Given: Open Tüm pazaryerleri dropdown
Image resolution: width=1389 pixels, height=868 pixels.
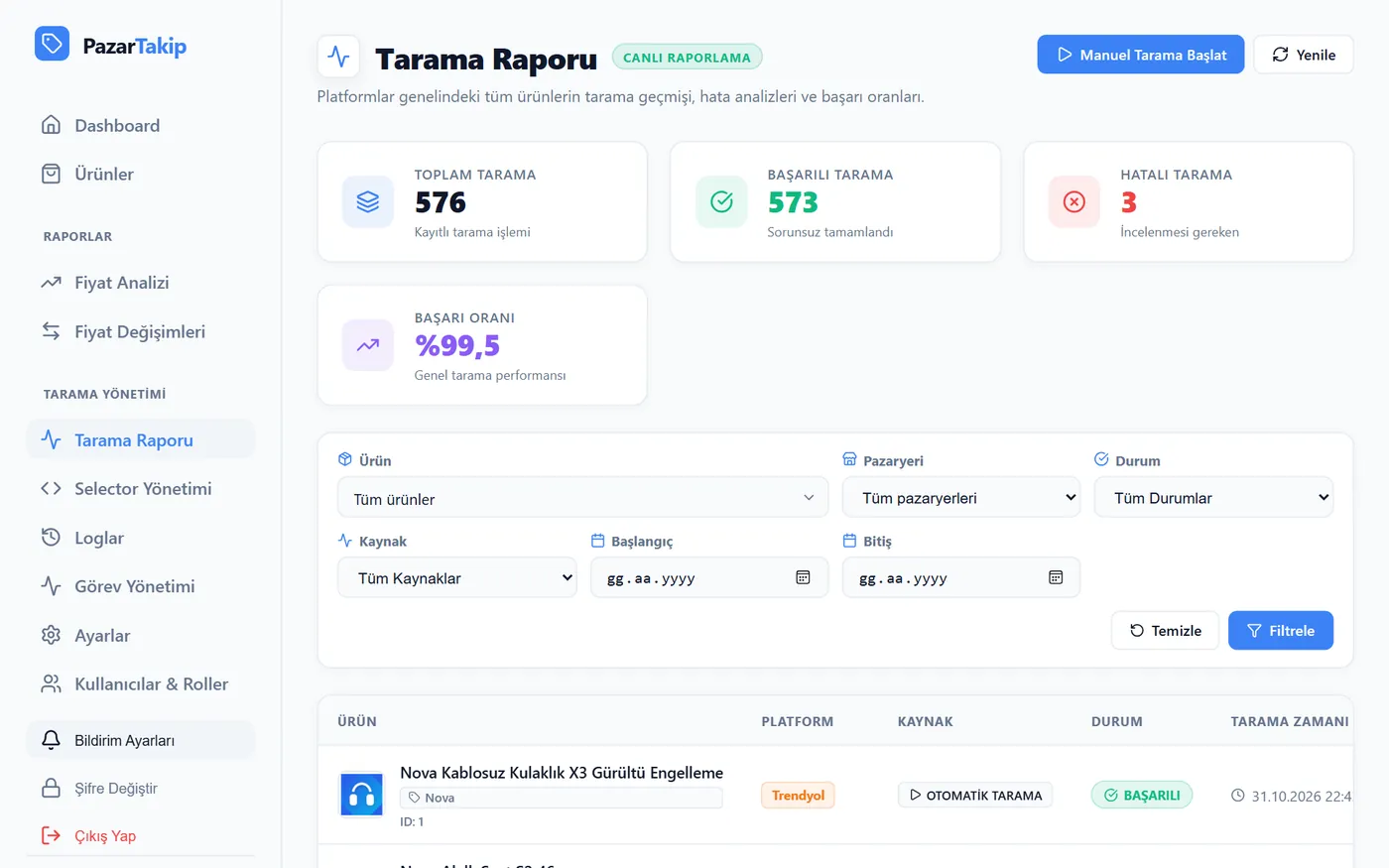Looking at the screenshot, I should [x=961, y=497].
